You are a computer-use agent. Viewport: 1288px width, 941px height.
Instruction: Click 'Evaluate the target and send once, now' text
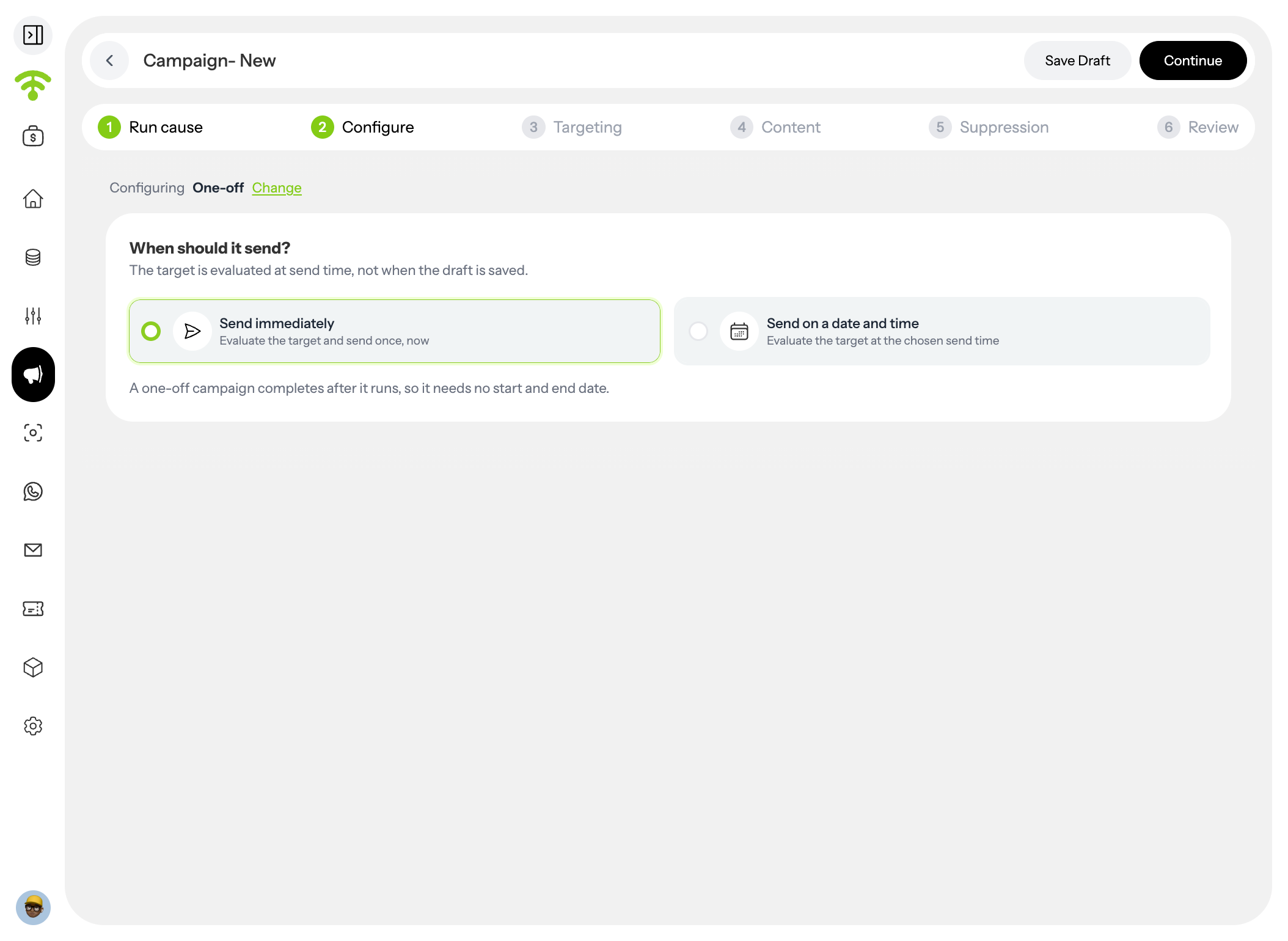[324, 340]
